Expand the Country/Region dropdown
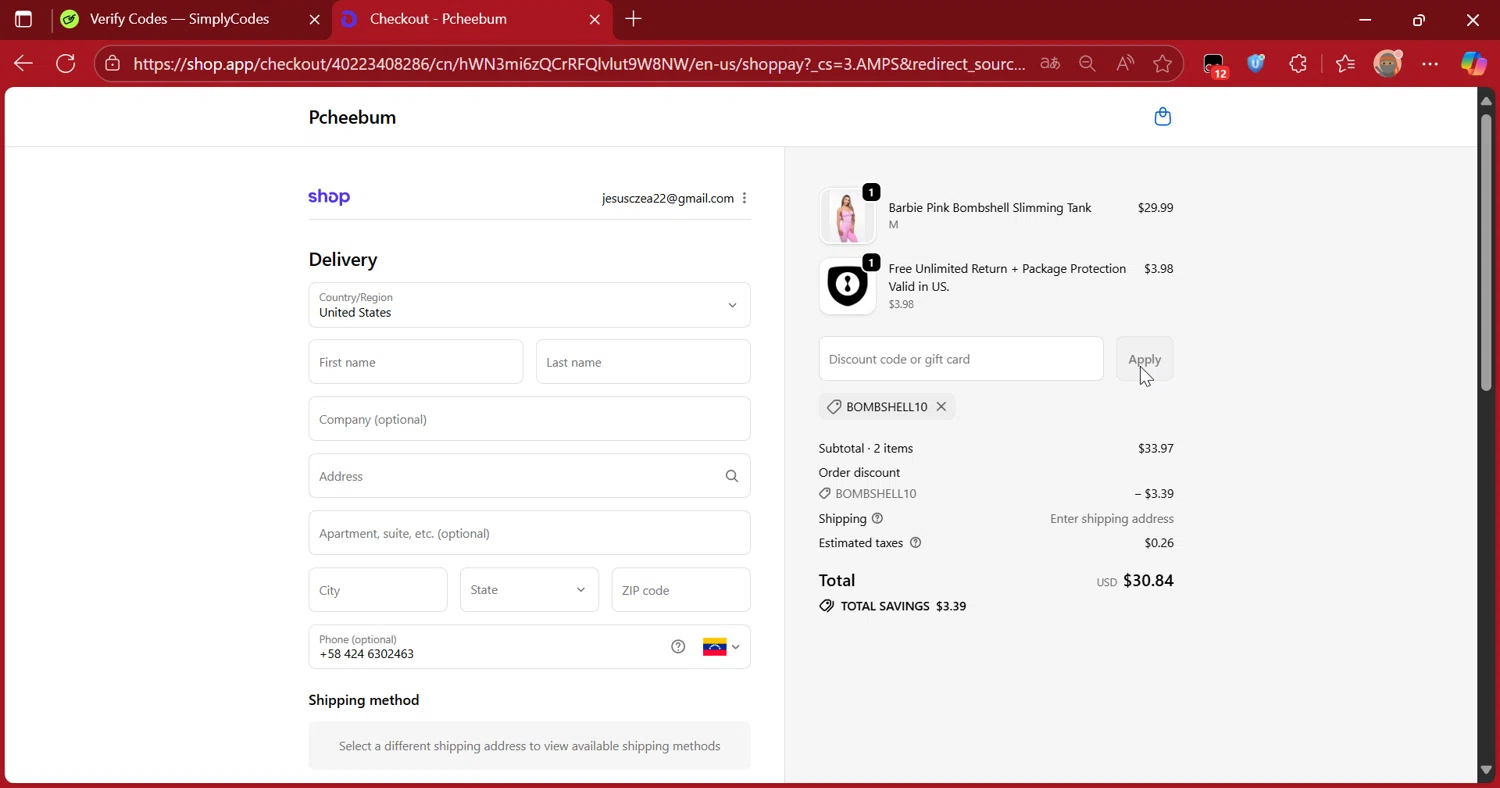1500x788 pixels. 529,305
